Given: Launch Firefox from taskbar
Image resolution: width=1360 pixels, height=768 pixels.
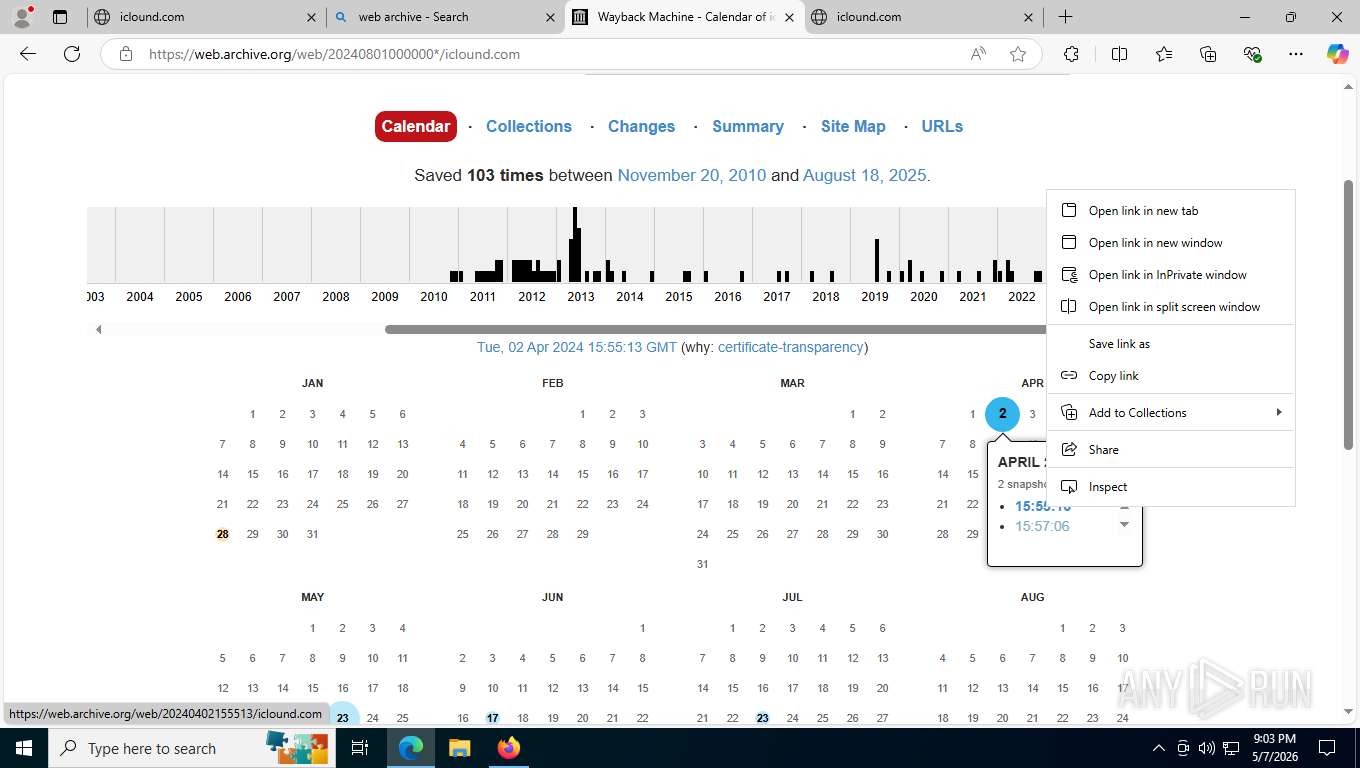Looking at the screenshot, I should point(509,748).
